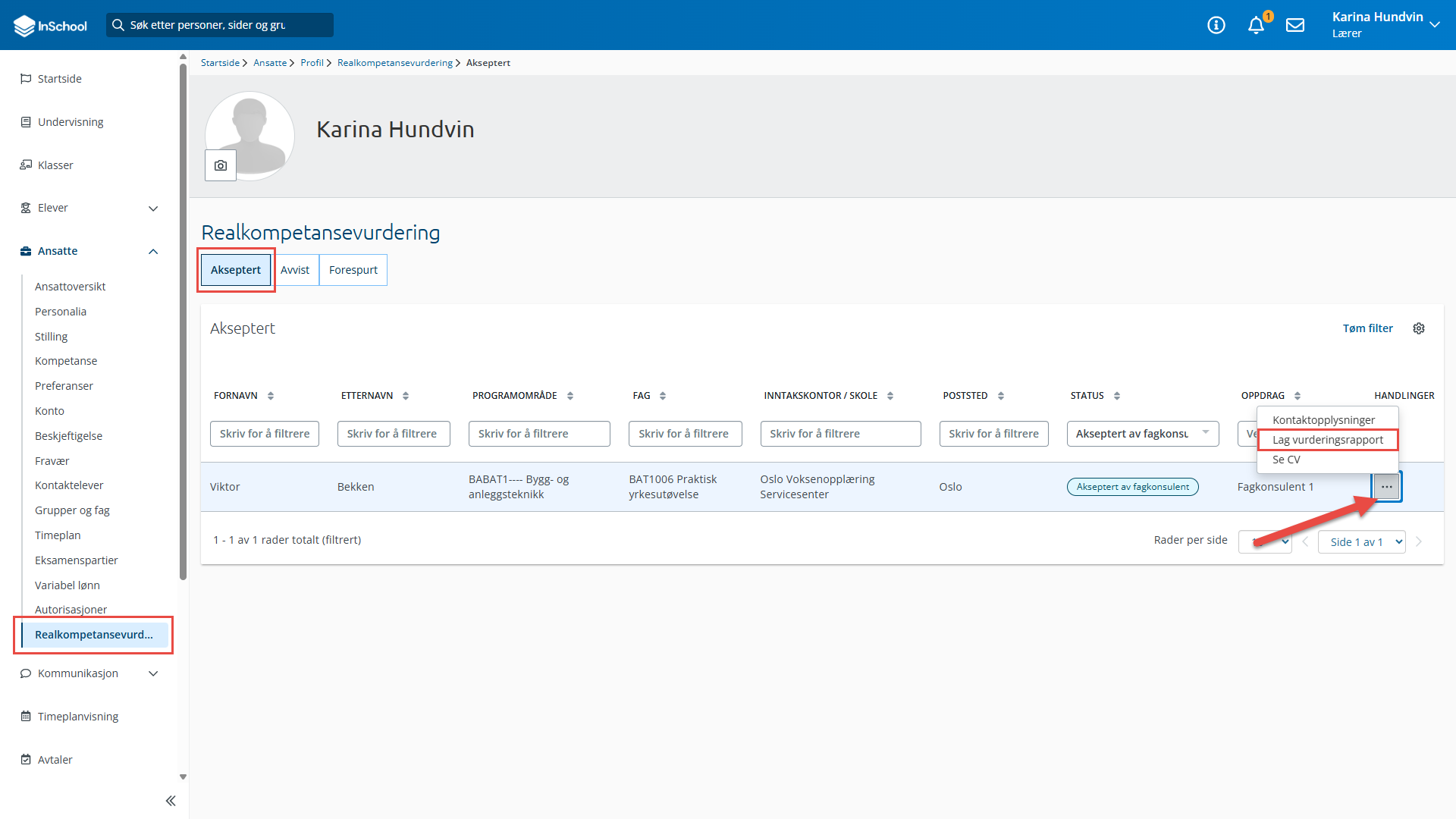Open Avtaler in sidebar

(55, 760)
